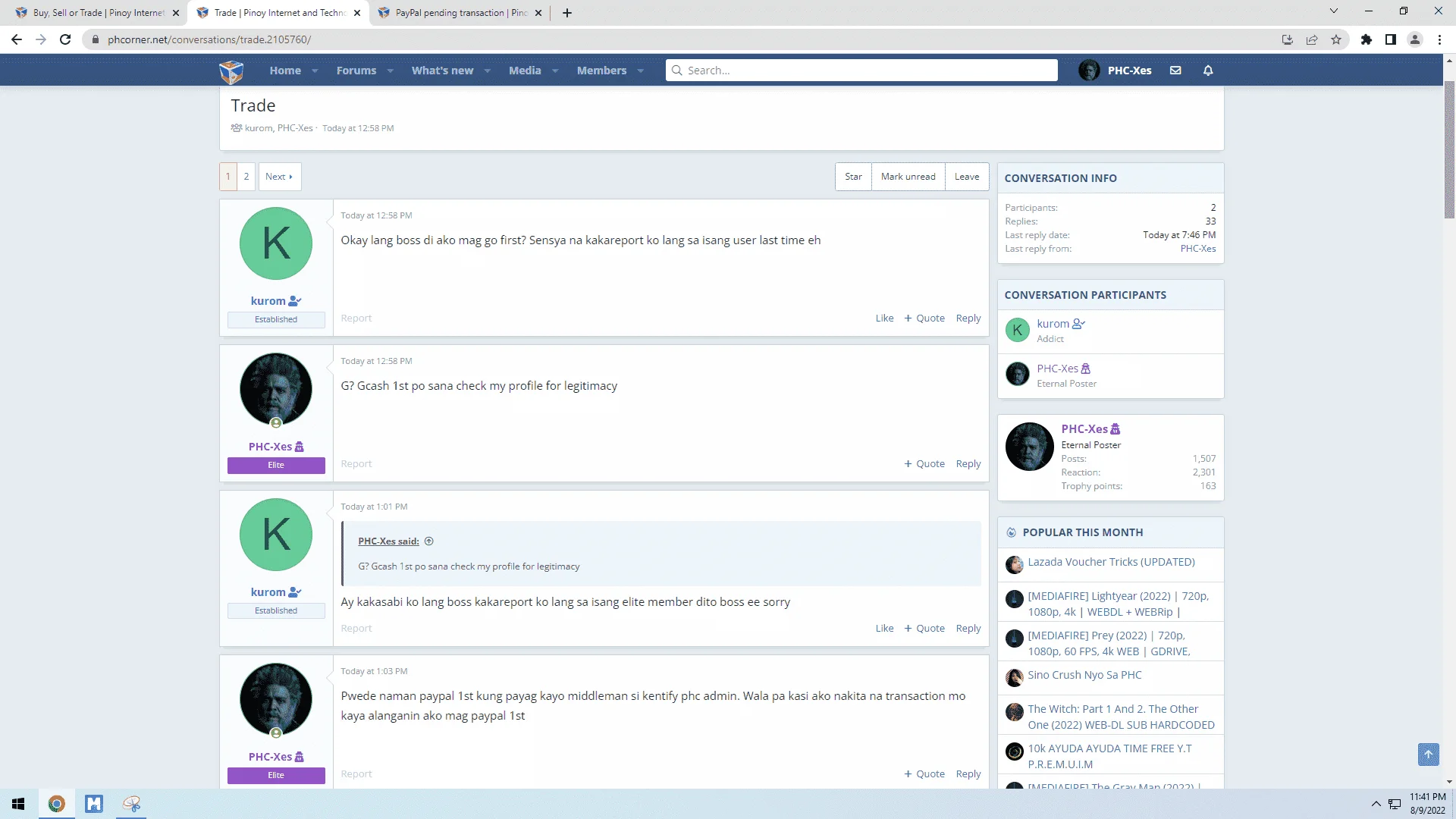Bookmark this page with the star icon

click(x=1336, y=39)
